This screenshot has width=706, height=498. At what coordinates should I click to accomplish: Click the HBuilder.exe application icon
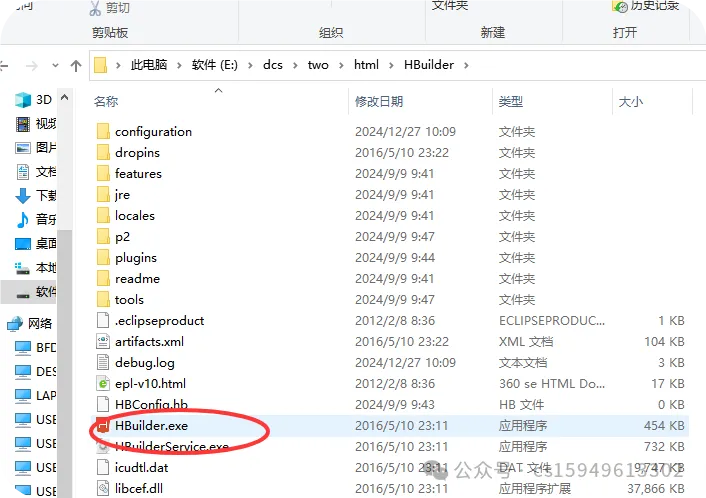pos(103,426)
